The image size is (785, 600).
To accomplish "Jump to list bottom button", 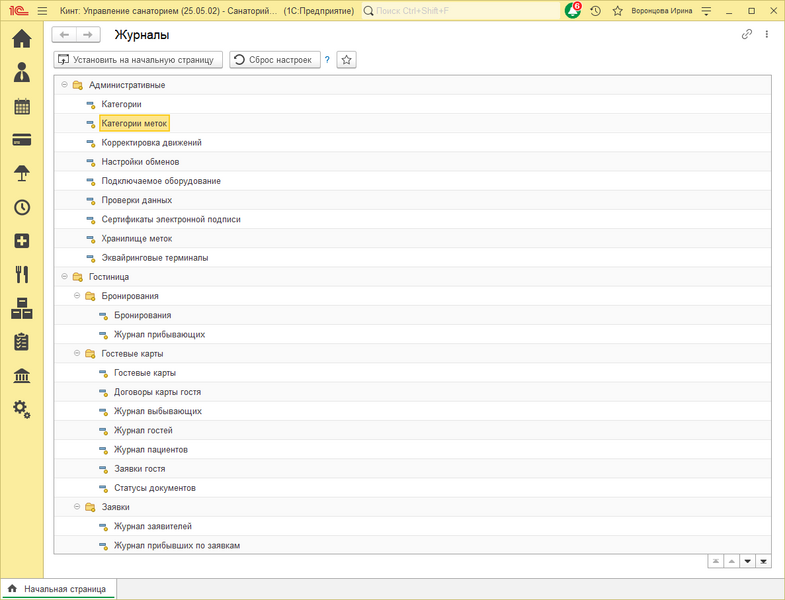I will click(x=763, y=561).
